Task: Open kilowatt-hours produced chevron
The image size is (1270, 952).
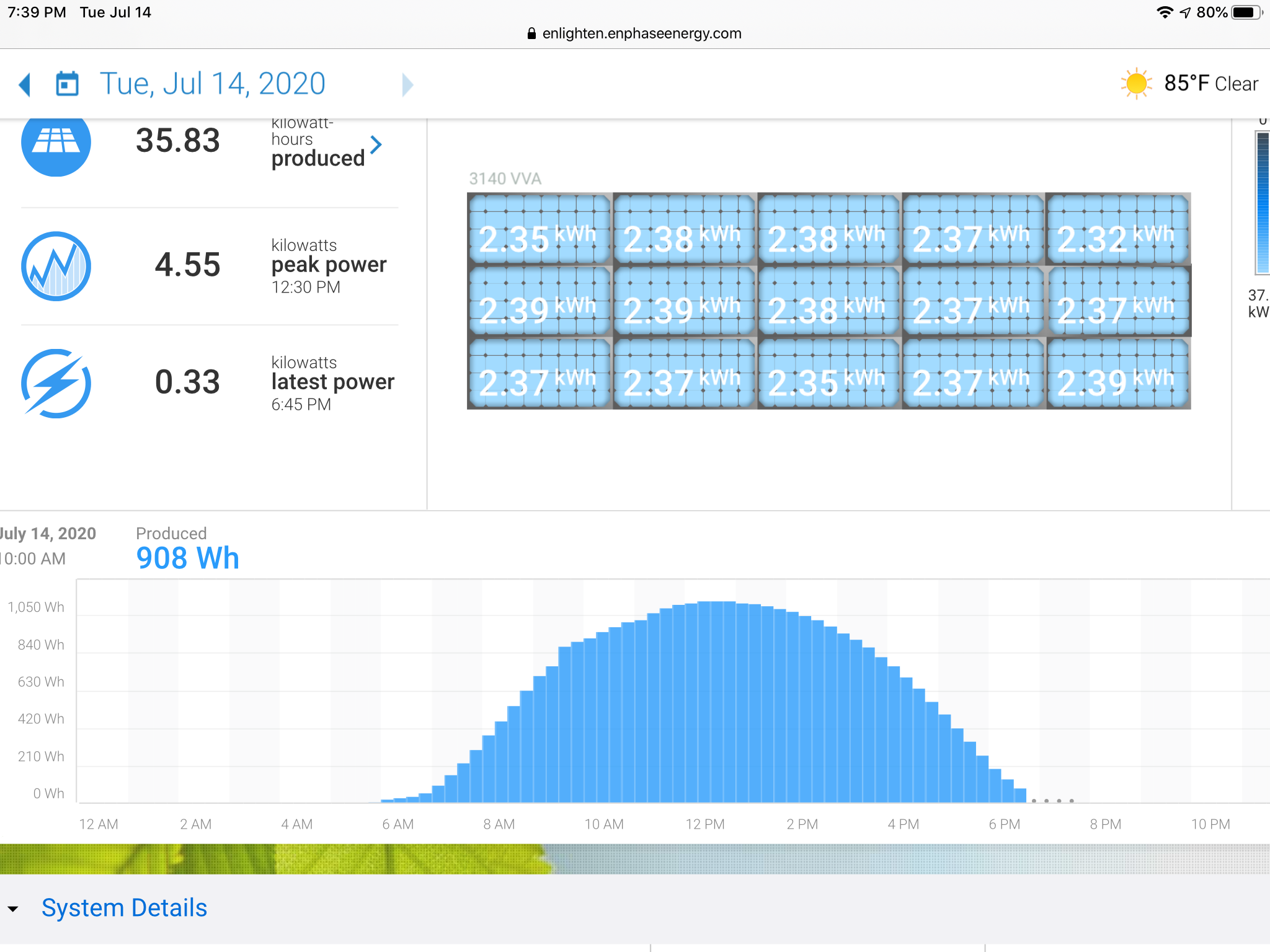Action: 376,145
